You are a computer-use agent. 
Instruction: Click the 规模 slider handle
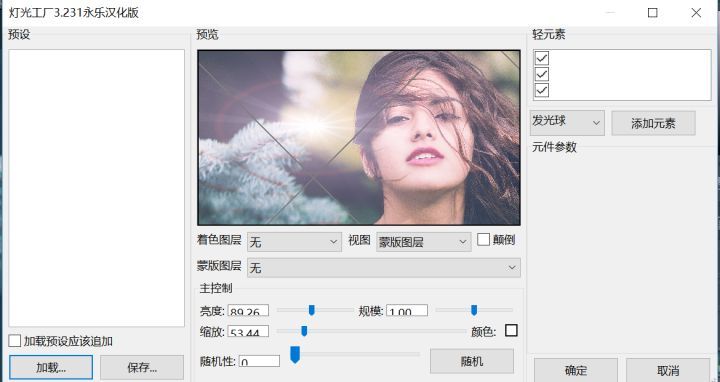coord(474,311)
